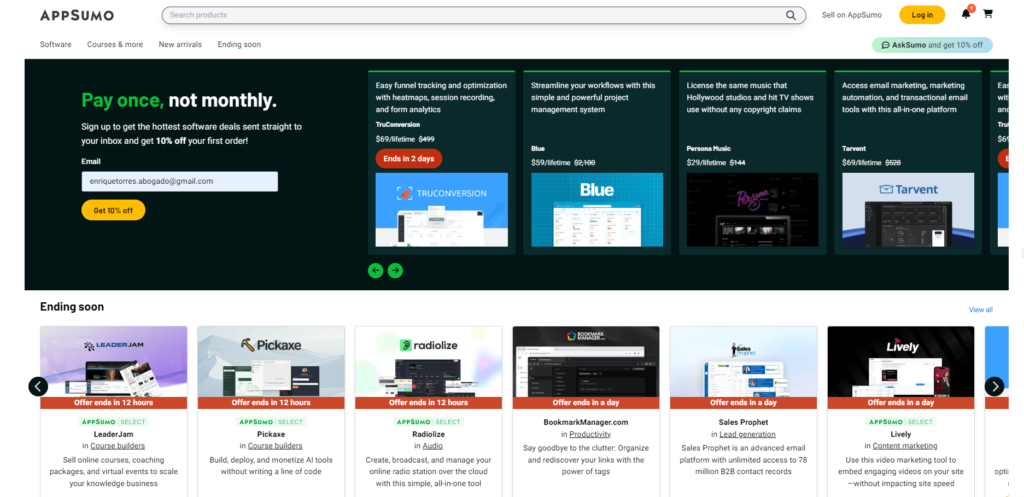This screenshot has width=1024, height=497.
Task: Click the Log in button
Action: 921,15
